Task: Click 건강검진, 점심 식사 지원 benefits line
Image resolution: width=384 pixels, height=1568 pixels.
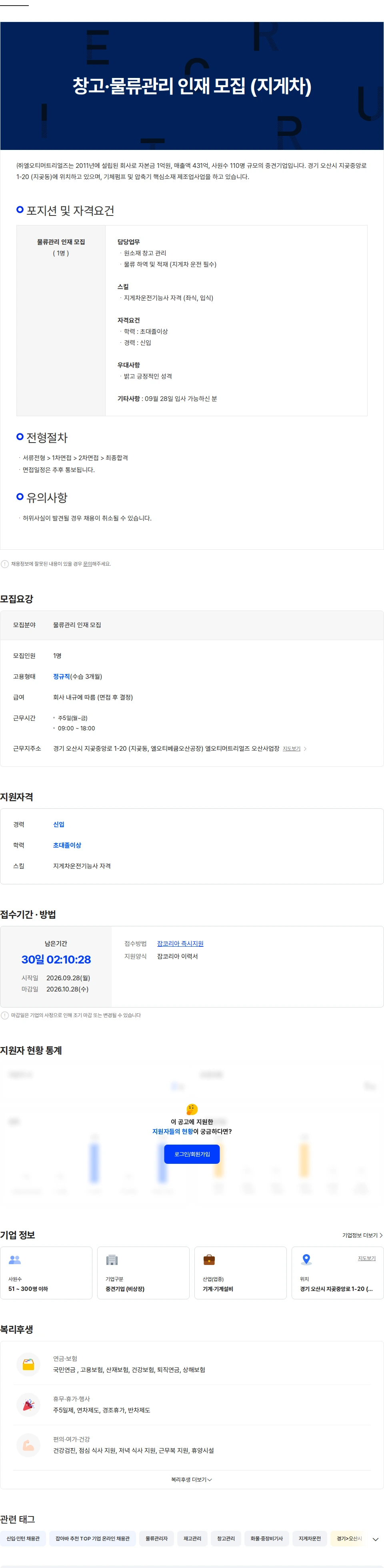Action: pyautogui.click(x=133, y=1450)
